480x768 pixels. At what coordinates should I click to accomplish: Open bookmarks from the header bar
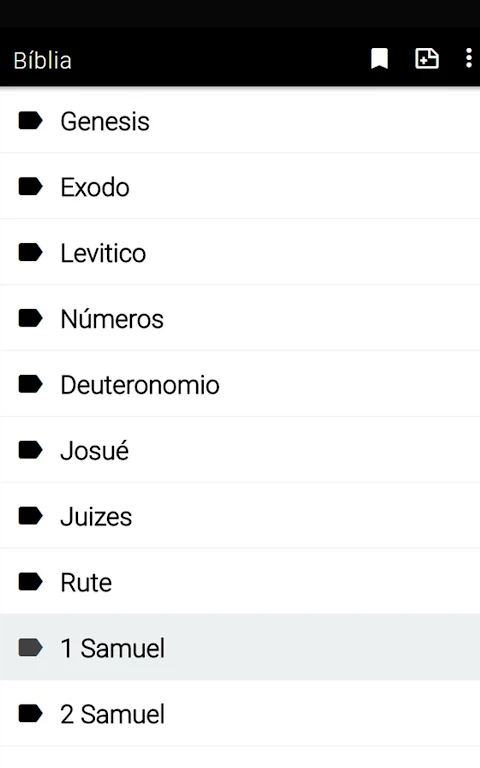point(379,59)
